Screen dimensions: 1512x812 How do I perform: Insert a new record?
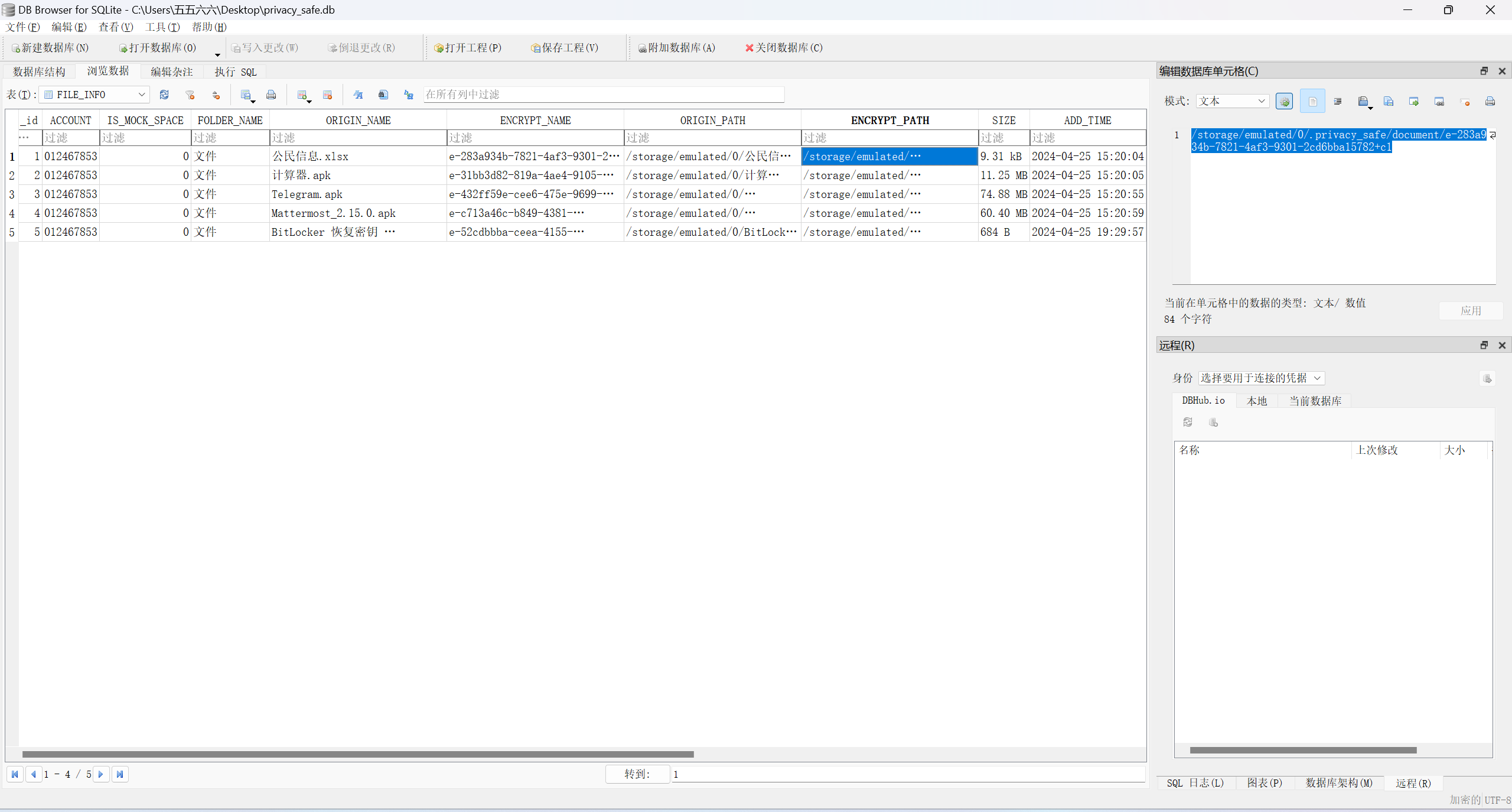pyautogui.click(x=302, y=95)
